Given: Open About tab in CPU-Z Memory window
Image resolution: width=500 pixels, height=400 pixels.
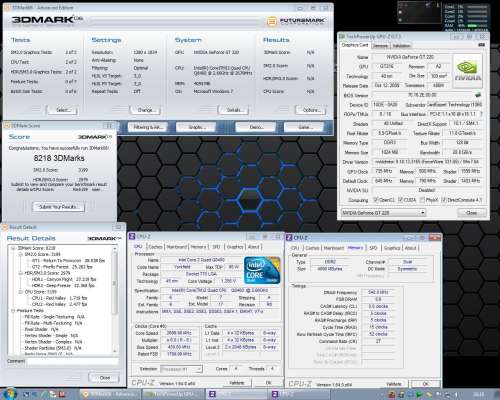Looking at the screenshot, I should click(x=410, y=248).
